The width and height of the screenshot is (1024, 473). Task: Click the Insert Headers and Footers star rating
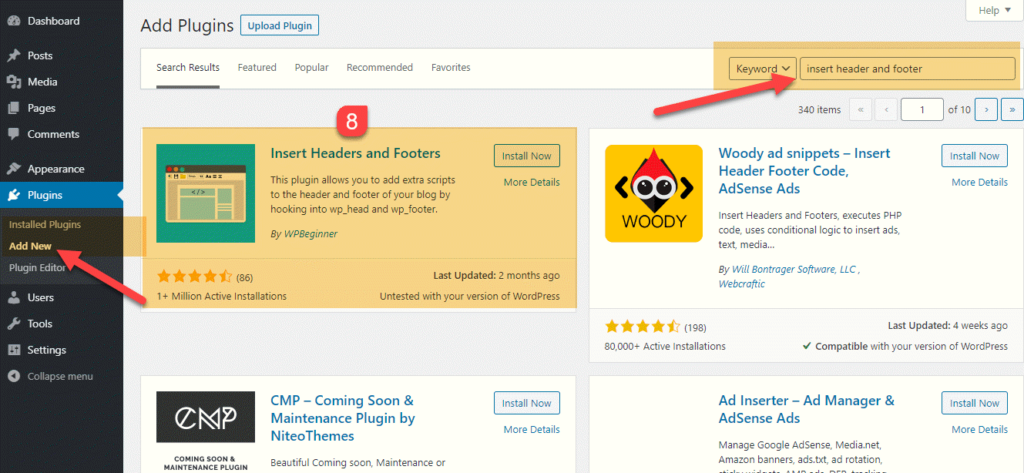click(x=195, y=276)
